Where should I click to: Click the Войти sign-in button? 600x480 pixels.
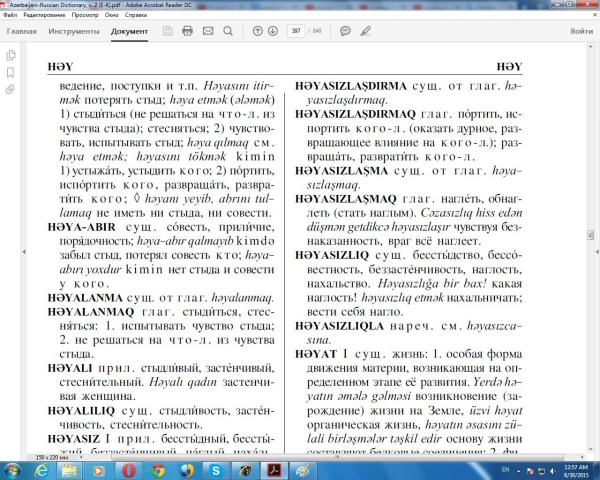click(580, 31)
